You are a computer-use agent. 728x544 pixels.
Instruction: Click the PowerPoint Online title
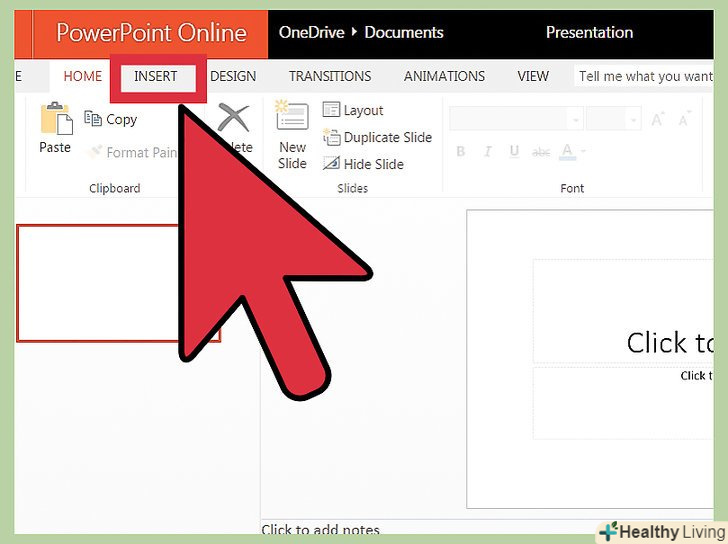pos(151,33)
